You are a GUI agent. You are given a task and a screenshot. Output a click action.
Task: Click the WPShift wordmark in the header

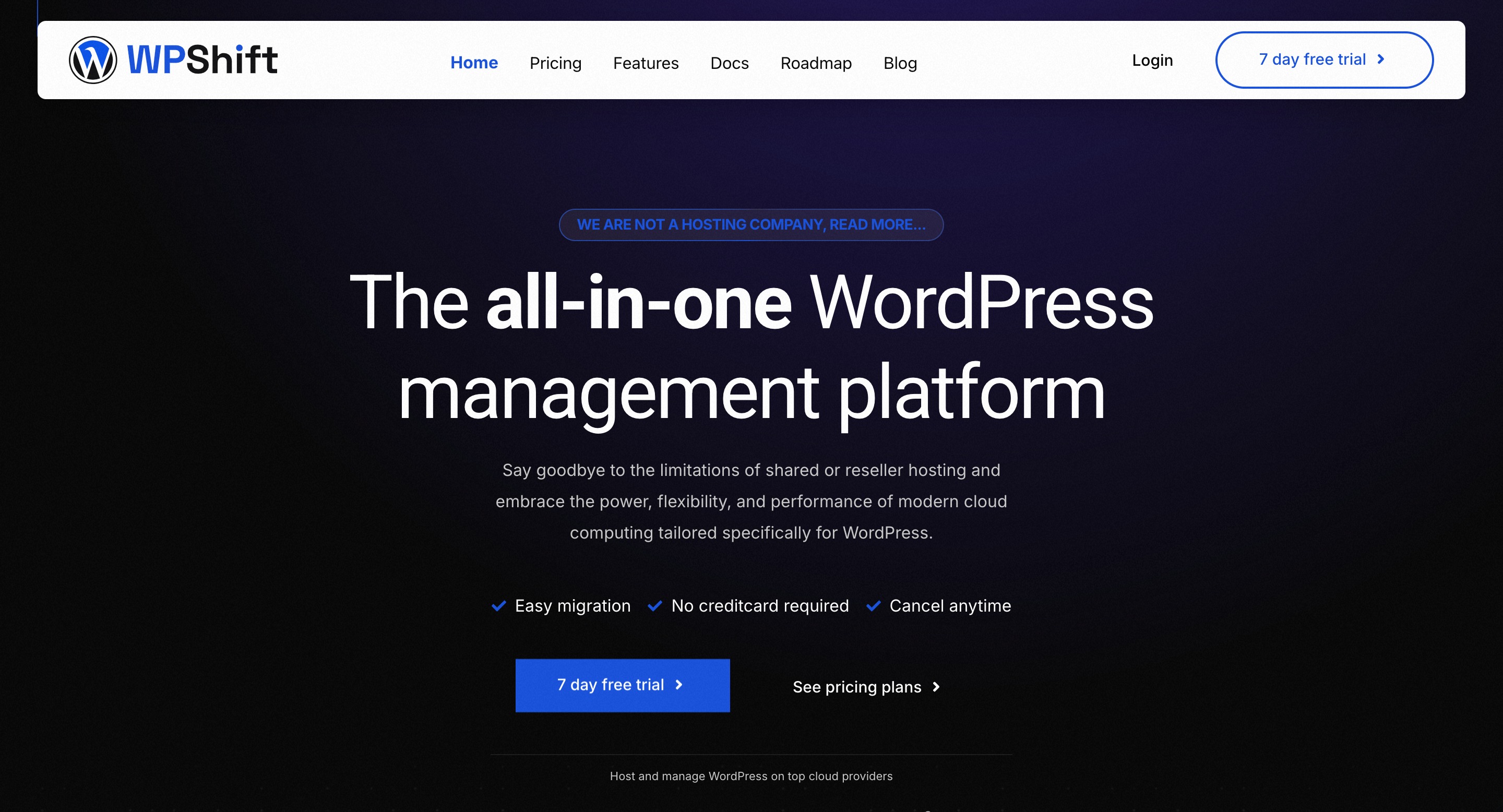[x=202, y=60]
